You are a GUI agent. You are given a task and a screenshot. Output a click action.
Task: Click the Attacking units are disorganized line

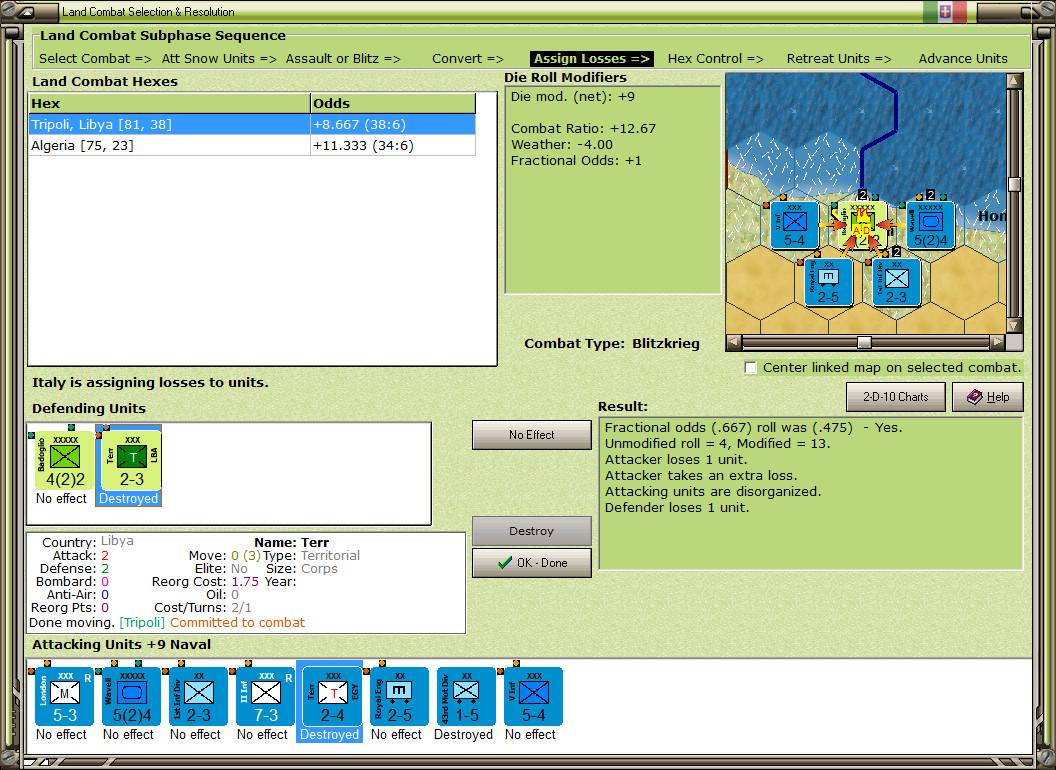click(x=713, y=492)
